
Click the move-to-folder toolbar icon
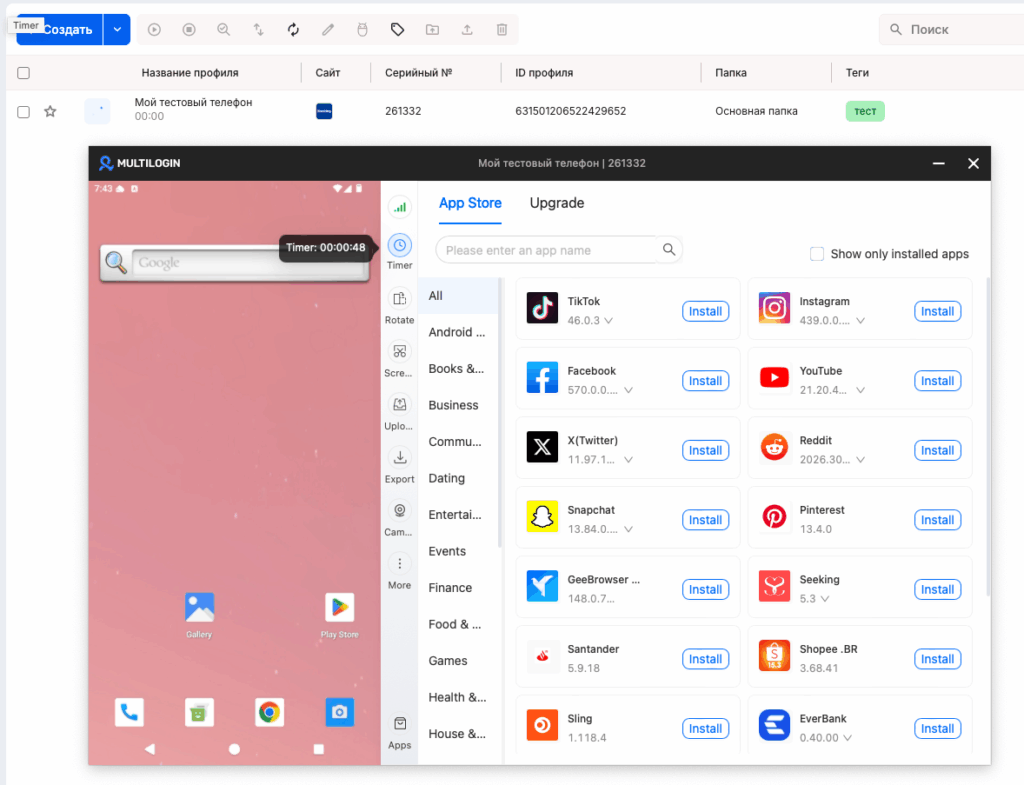click(x=432, y=29)
